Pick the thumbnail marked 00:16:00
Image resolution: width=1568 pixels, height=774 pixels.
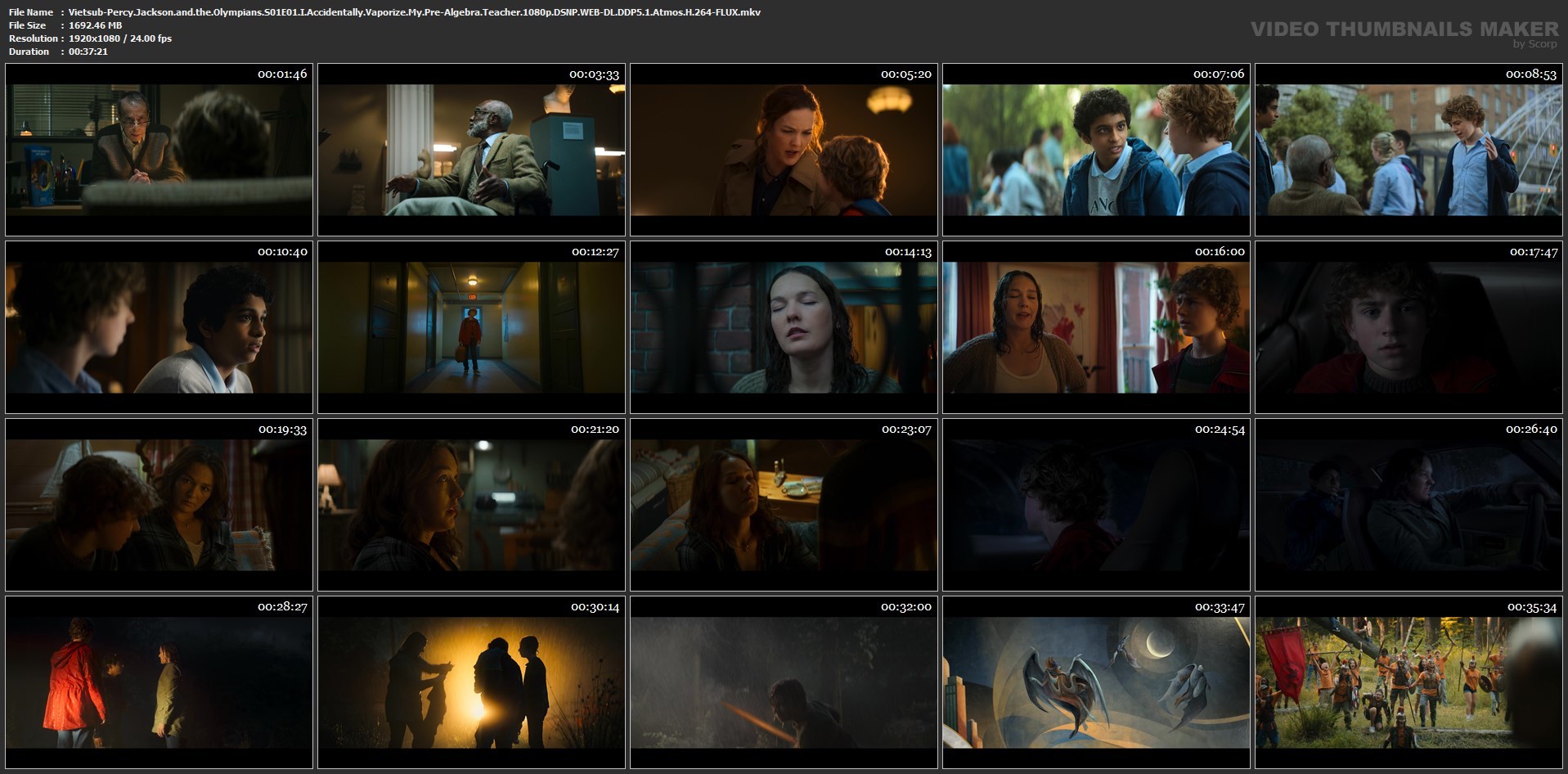pos(1096,327)
